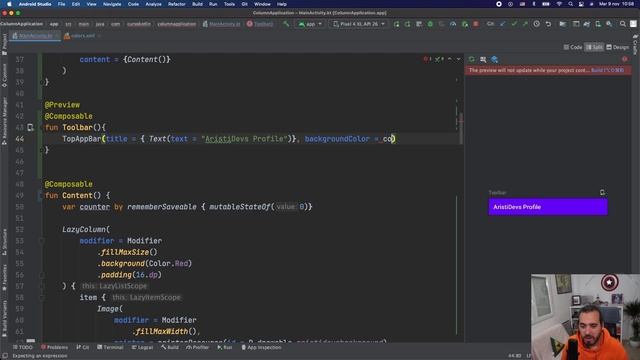This screenshot has height=360, width=640.
Task: Click the Git update project arrow icon
Action: tap(502, 24)
